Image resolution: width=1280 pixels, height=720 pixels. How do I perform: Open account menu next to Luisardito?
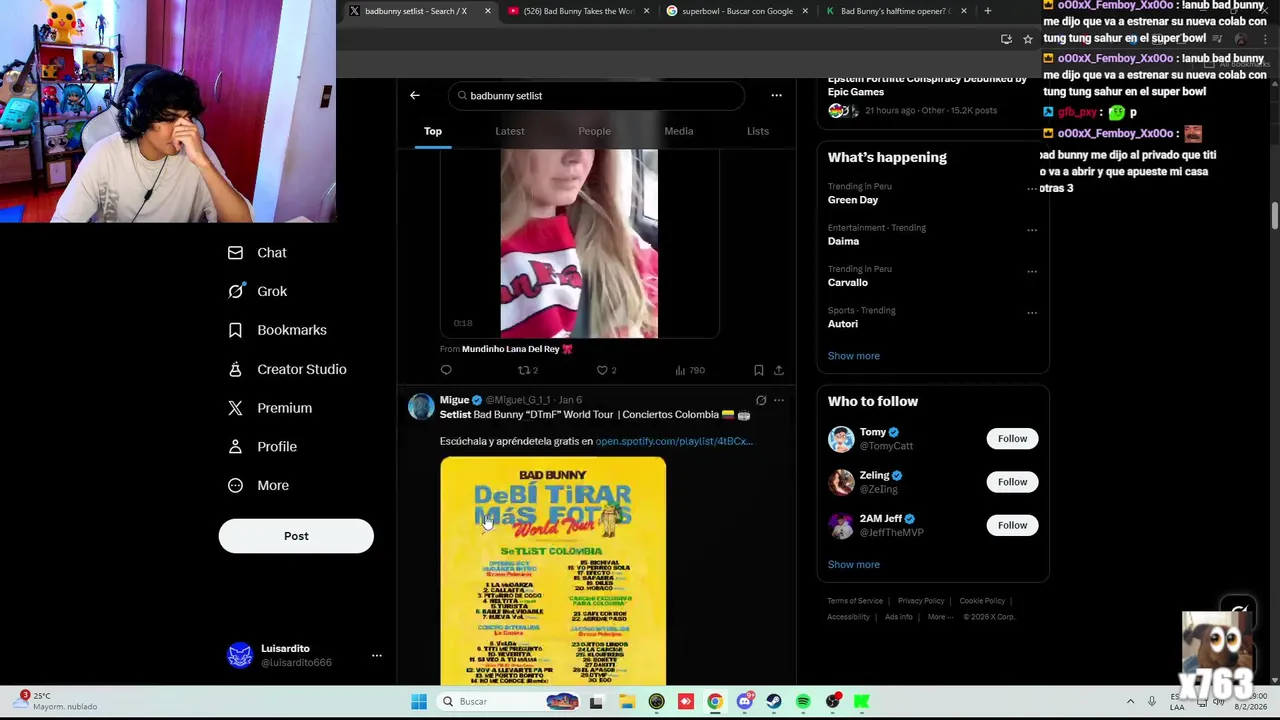point(377,656)
